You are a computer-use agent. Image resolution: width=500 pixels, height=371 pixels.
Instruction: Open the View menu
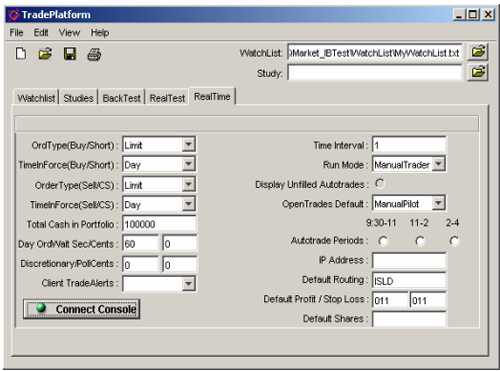(69, 33)
